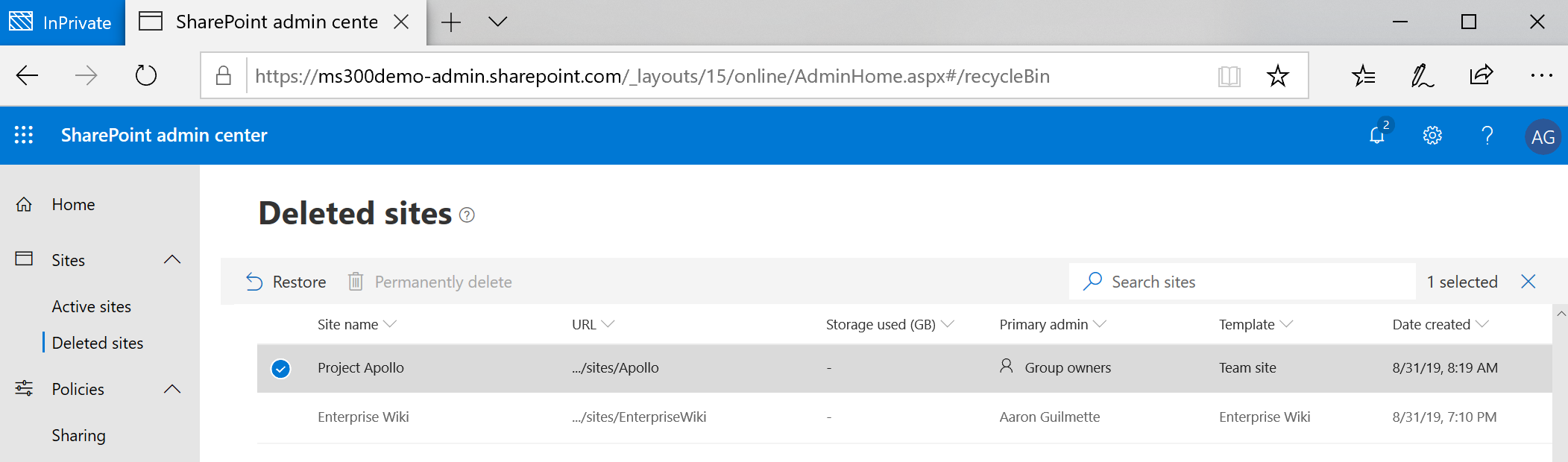Open the notifications bell
1568x462 pixels.
coord(1377,135)
